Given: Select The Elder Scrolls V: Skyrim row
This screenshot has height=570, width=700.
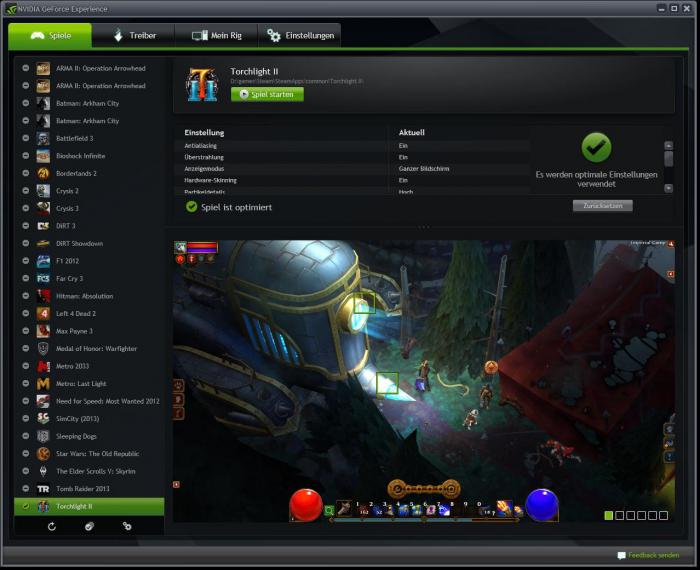Looking at the screenshot, I should (x=89, y=471).
